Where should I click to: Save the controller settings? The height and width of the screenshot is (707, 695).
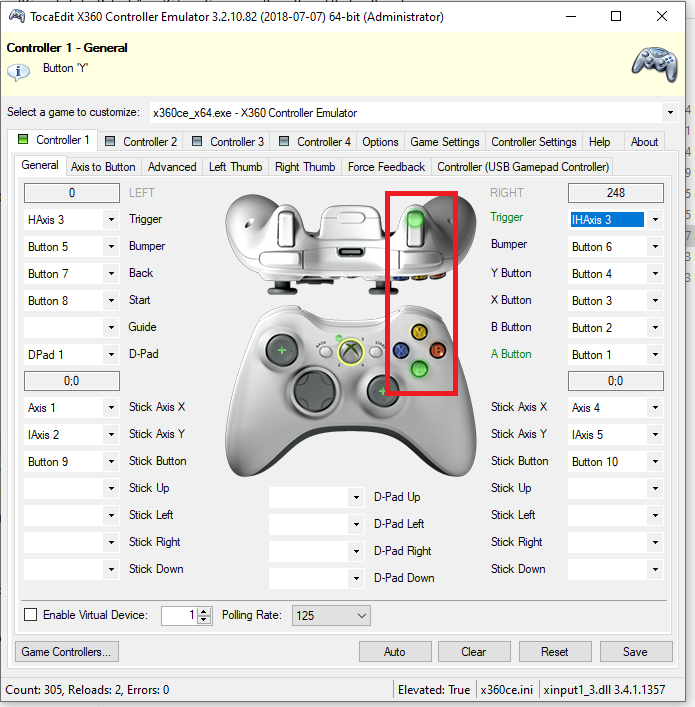tap(636, 652)
